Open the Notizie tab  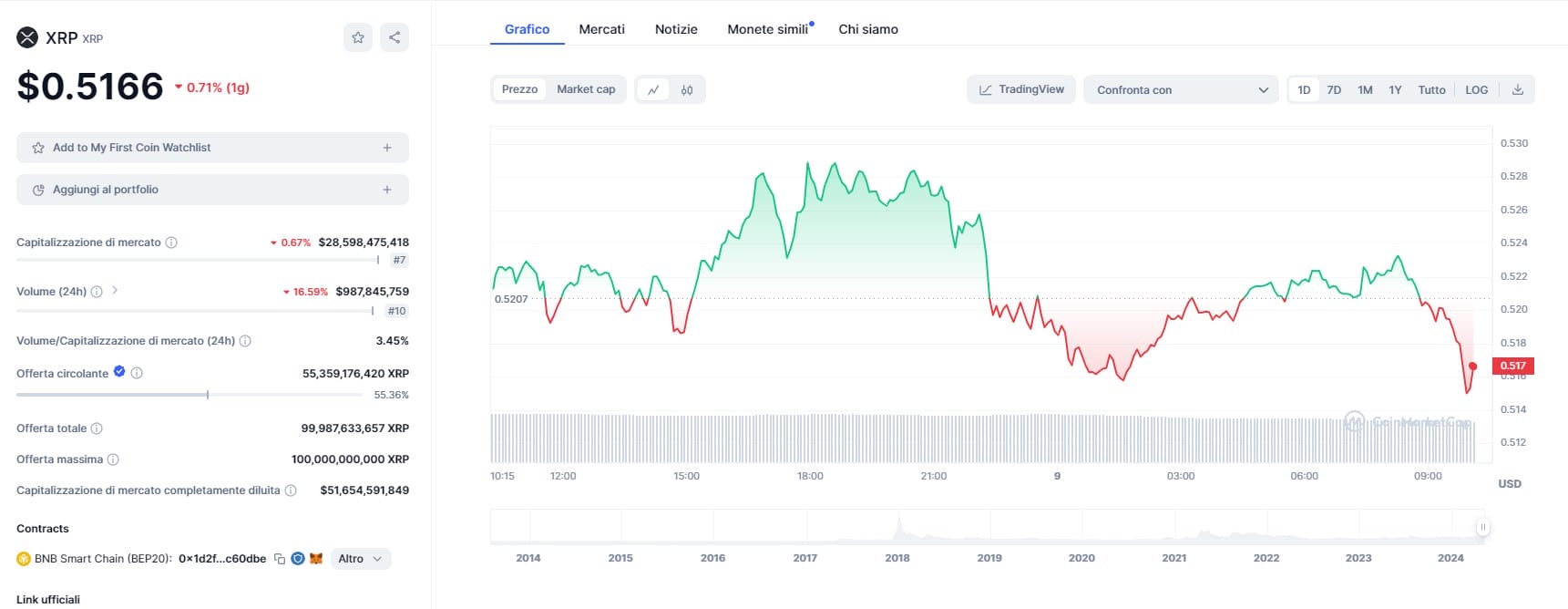click(x=676, y=29)
